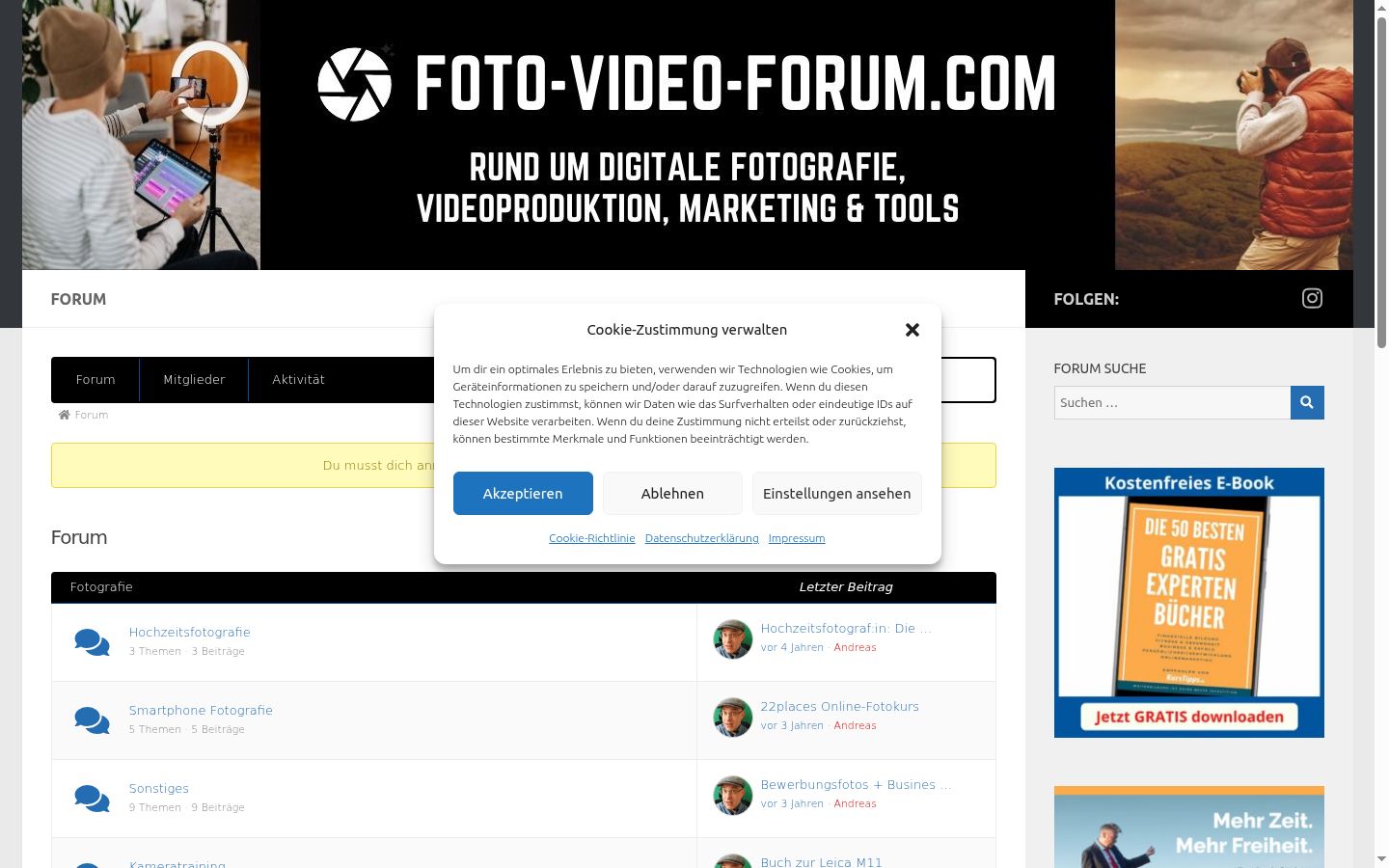Viewport: 1389px width, 868px height.
Task: Open Einstellungen ansehen cookie settings
Action: [837, 494]
